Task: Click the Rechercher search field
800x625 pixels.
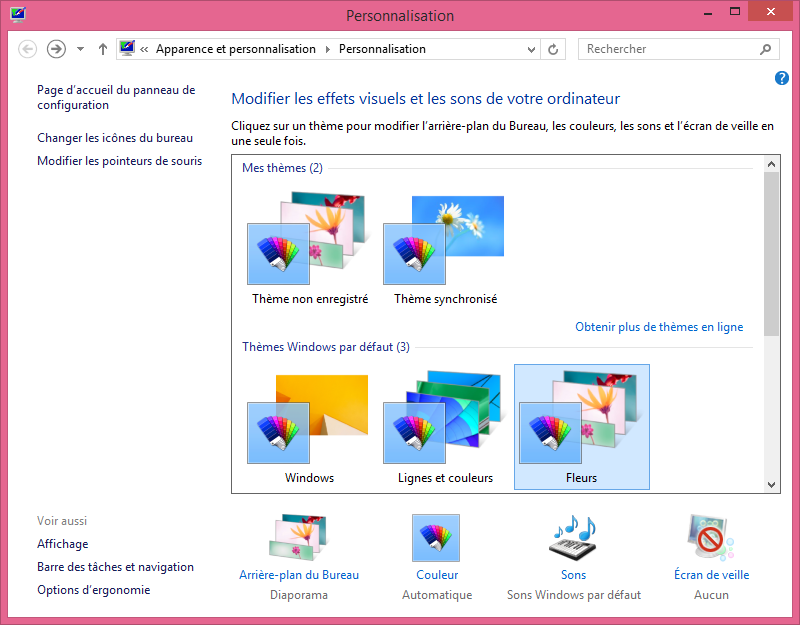Action: click(679, 49)
